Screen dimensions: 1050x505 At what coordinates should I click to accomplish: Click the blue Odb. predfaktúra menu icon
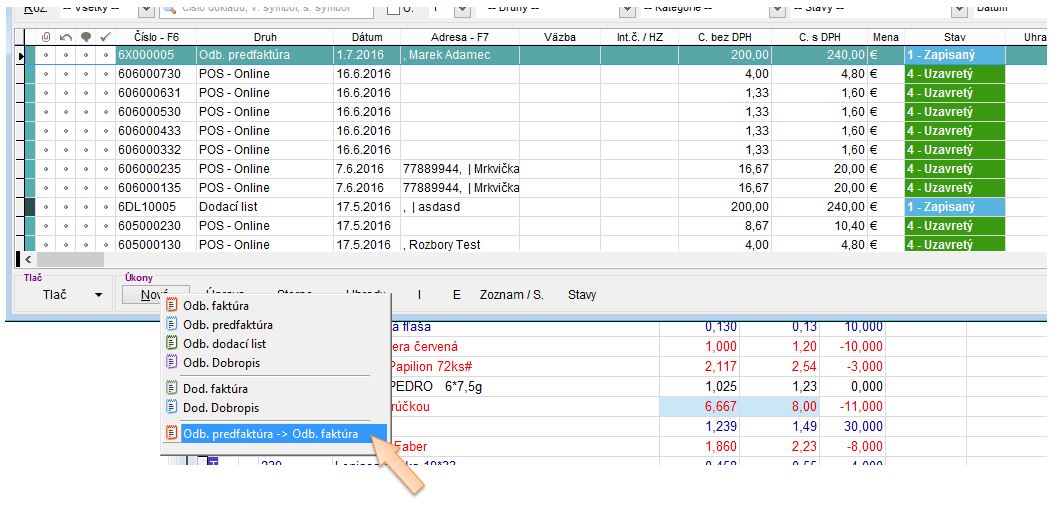(x=172, y=324)
